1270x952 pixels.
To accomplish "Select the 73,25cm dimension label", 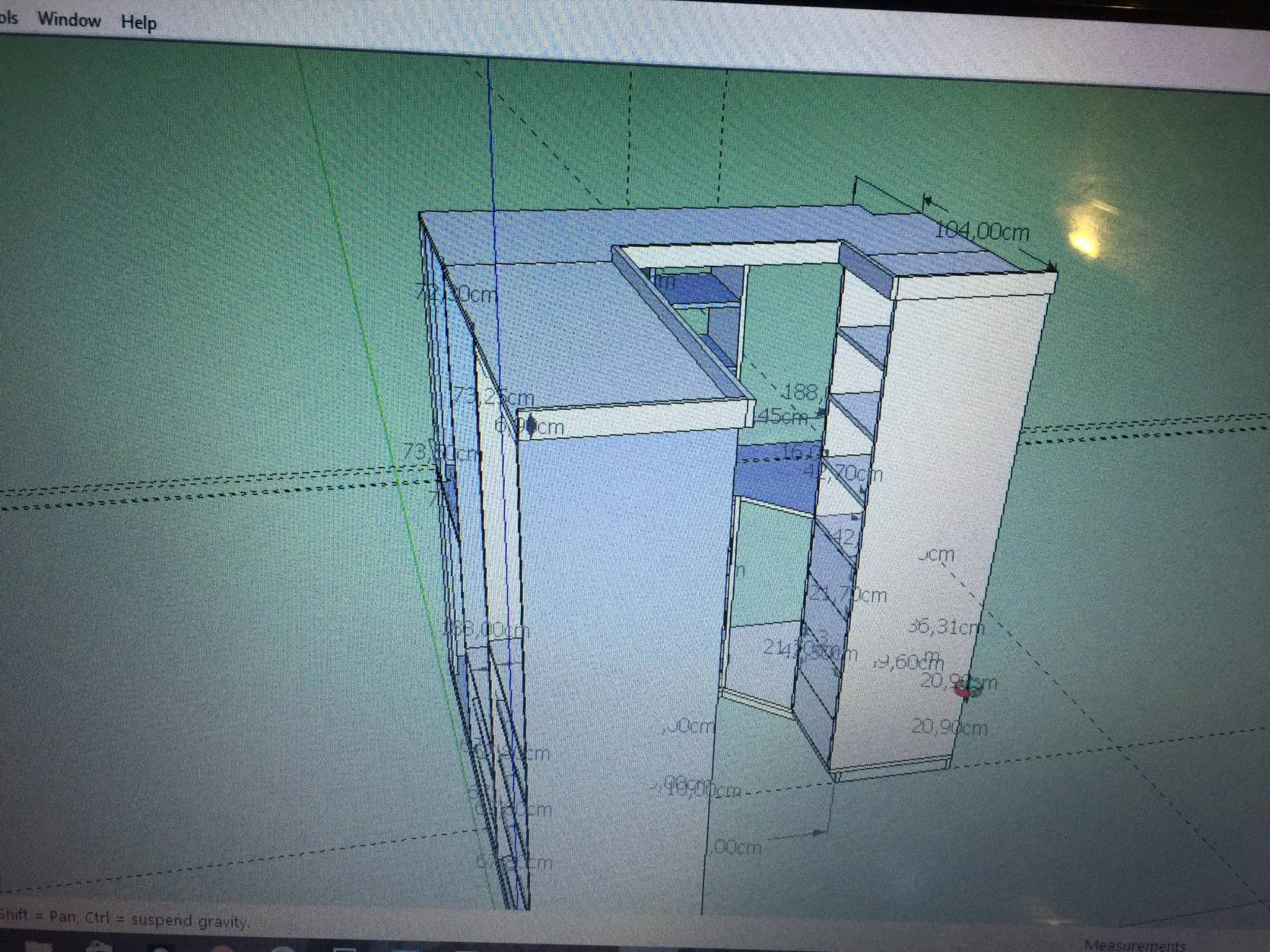I will [494, 396].
